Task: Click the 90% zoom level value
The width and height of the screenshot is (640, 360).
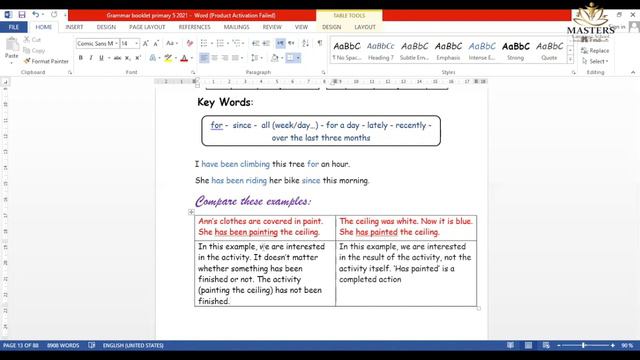Action: [627, 345]
